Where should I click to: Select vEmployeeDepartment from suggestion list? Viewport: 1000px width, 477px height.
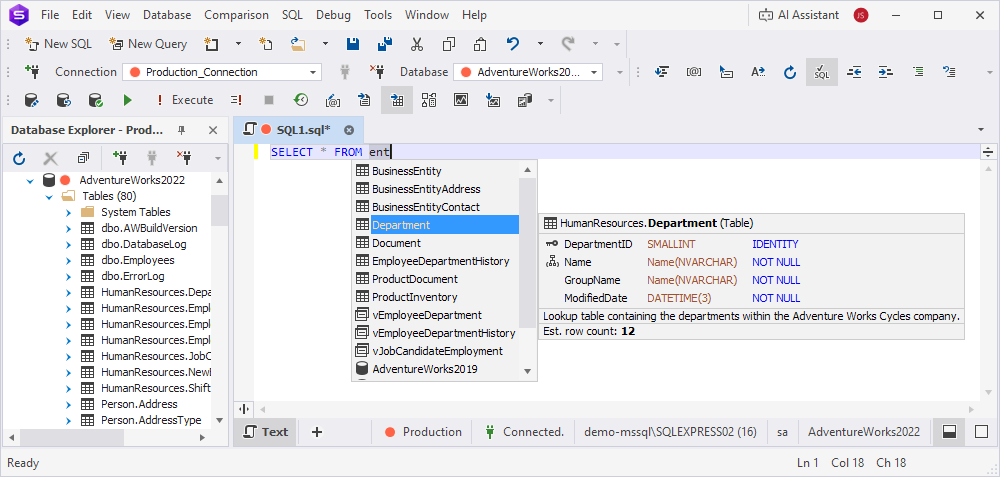426,315
